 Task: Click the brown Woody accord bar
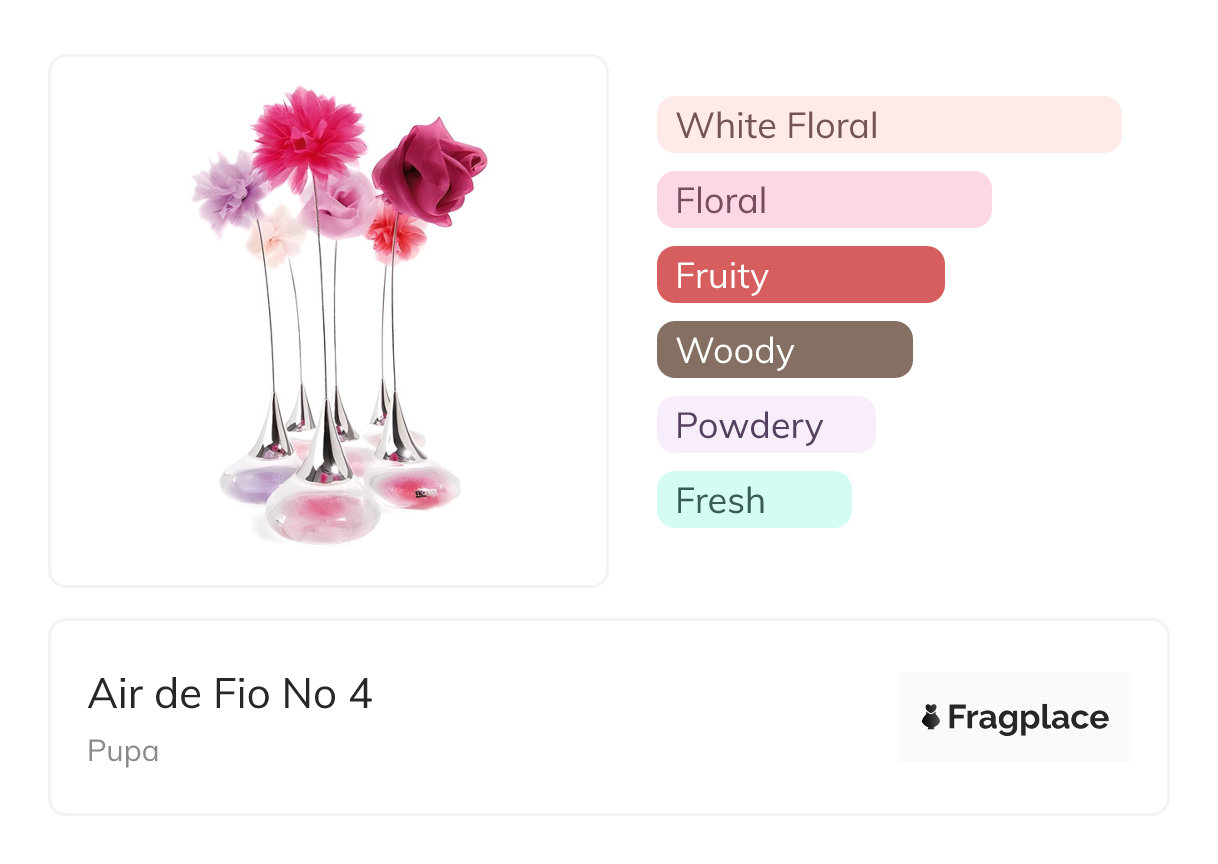click(x=784, y=350)
